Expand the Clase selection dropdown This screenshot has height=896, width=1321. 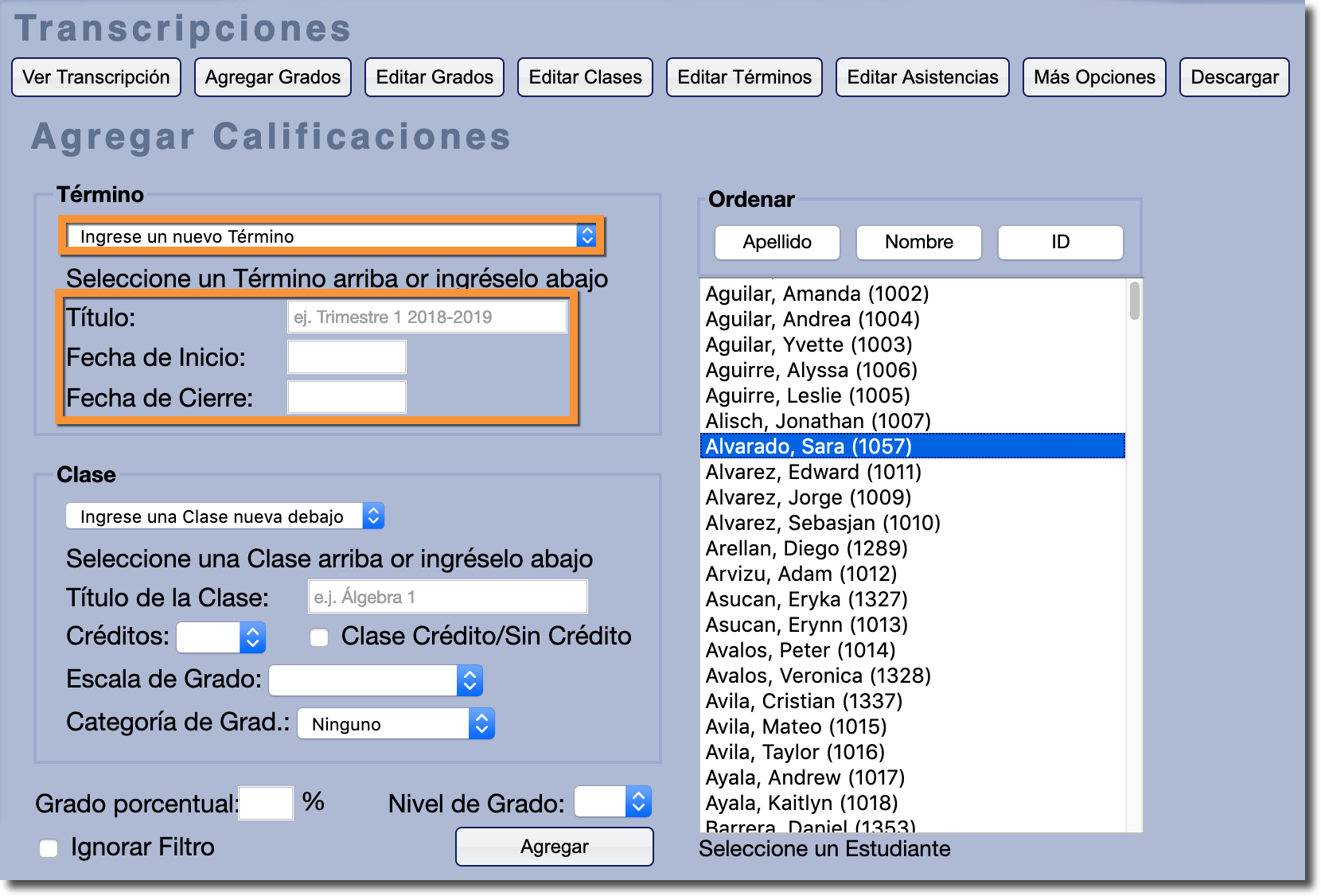tap(225, 516)
